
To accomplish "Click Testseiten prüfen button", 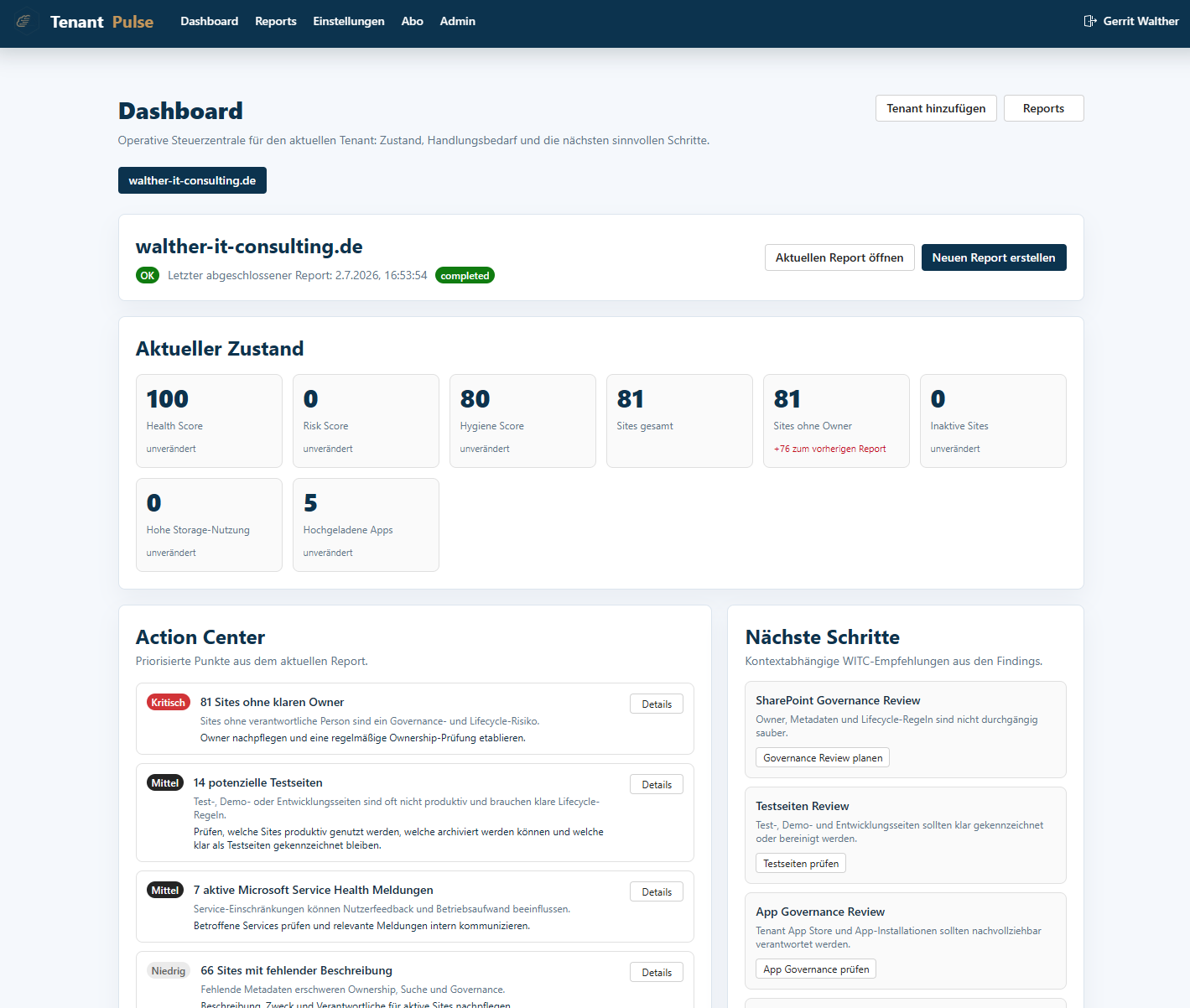I will [x=801, y=863].
